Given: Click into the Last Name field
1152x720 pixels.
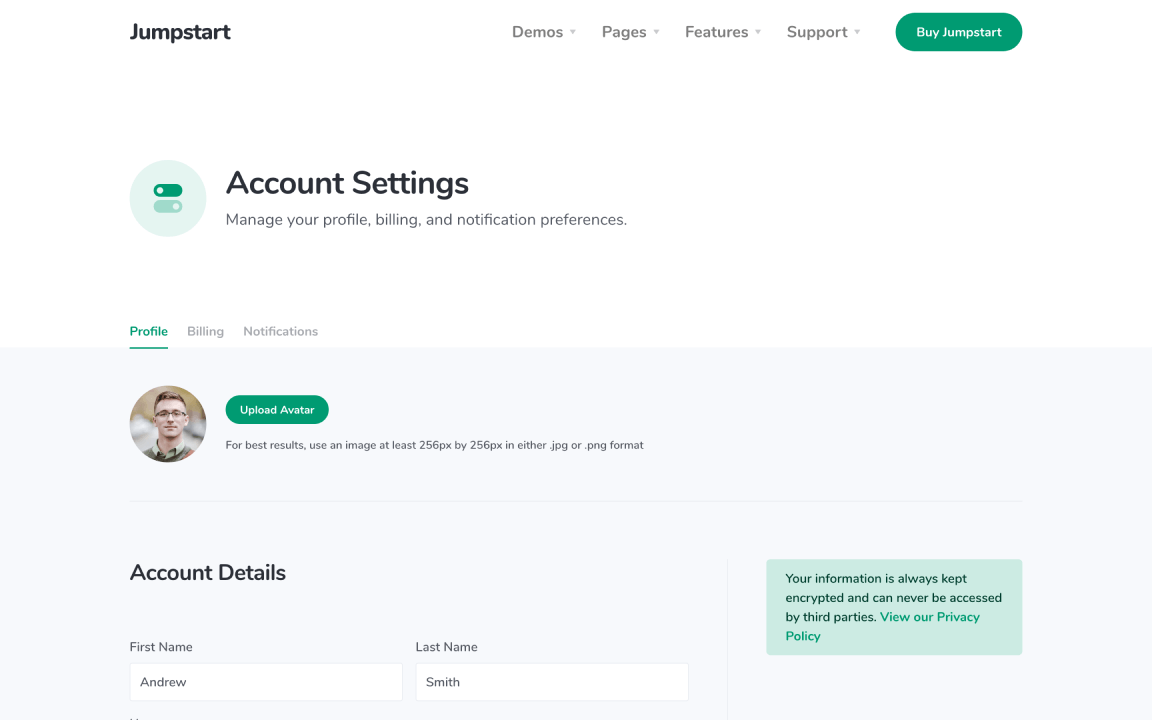Looking at the screenshot, I should click(x=552, y=682).
